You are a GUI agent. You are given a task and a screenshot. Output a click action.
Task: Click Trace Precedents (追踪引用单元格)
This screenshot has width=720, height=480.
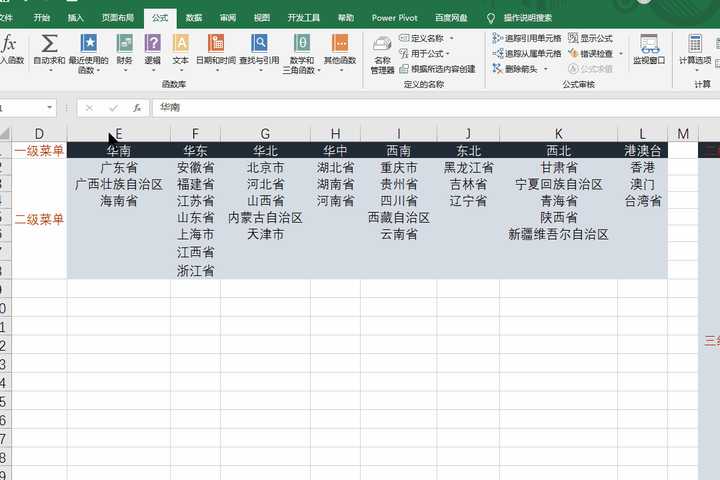click(x=527, y=38)
